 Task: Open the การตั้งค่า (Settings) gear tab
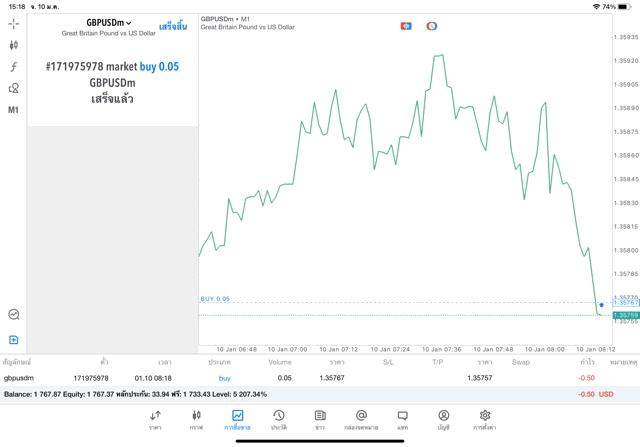click(x=484, y=420)
